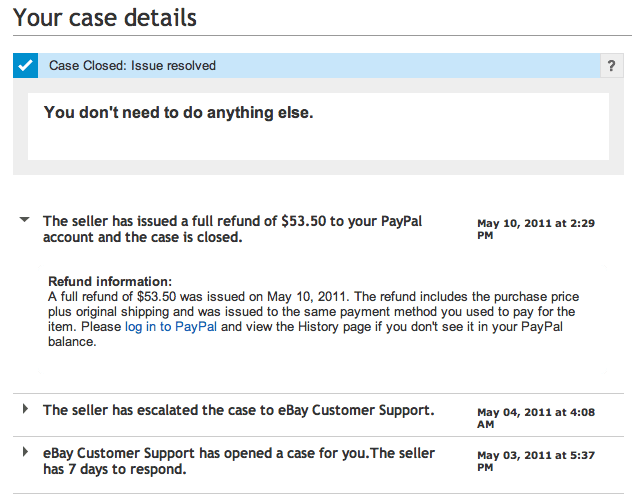This screenshot has height=502, width=632.
Task: Expand the seller escalated case entry
Action: click(24, 409)
